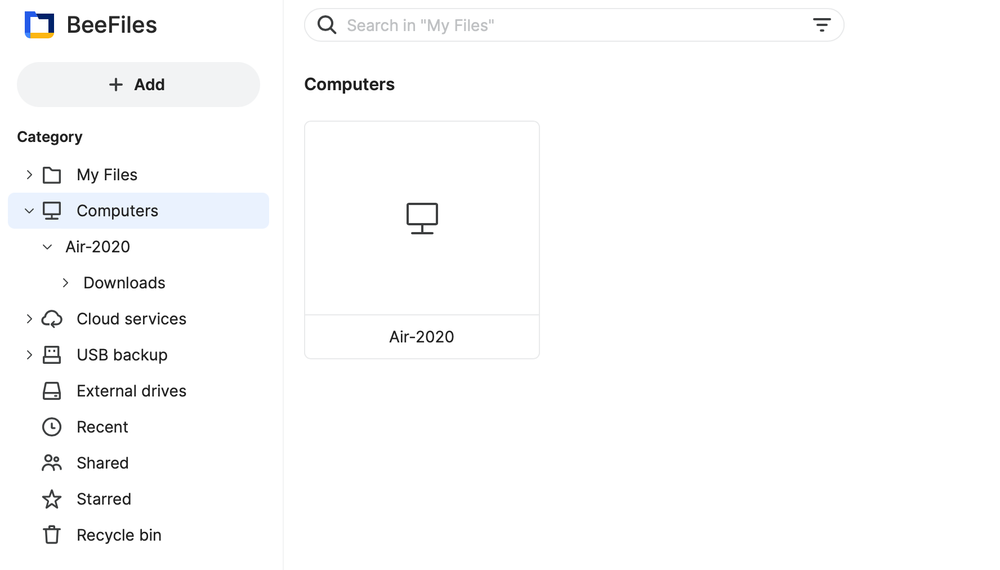Collapse the Computers tree node
Image resolution: width=1000 pixels, height=570 pixels.
click(x=29, y=210)
